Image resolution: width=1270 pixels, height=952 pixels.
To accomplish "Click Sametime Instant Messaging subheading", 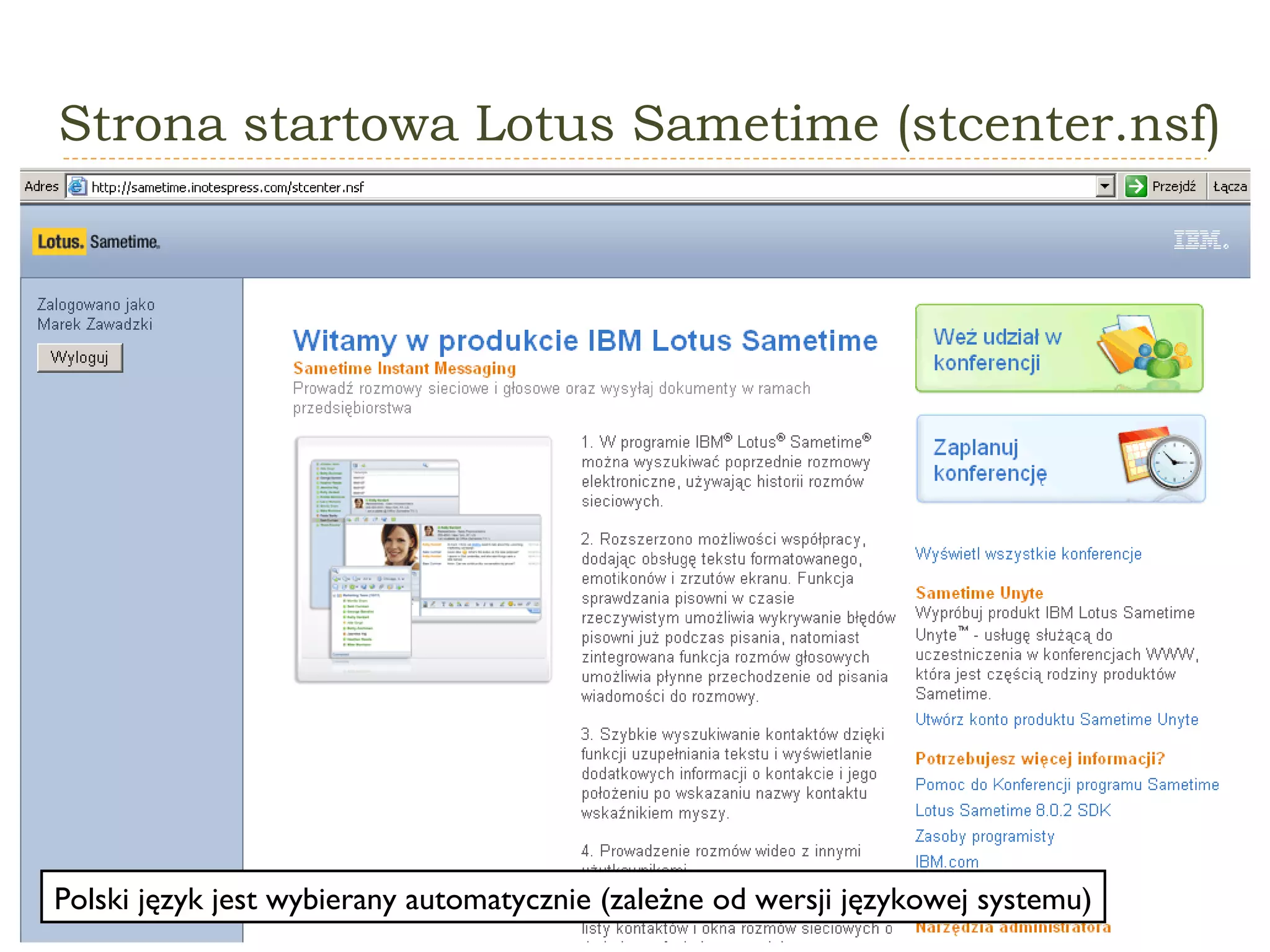I will click(x=404, y=368).
